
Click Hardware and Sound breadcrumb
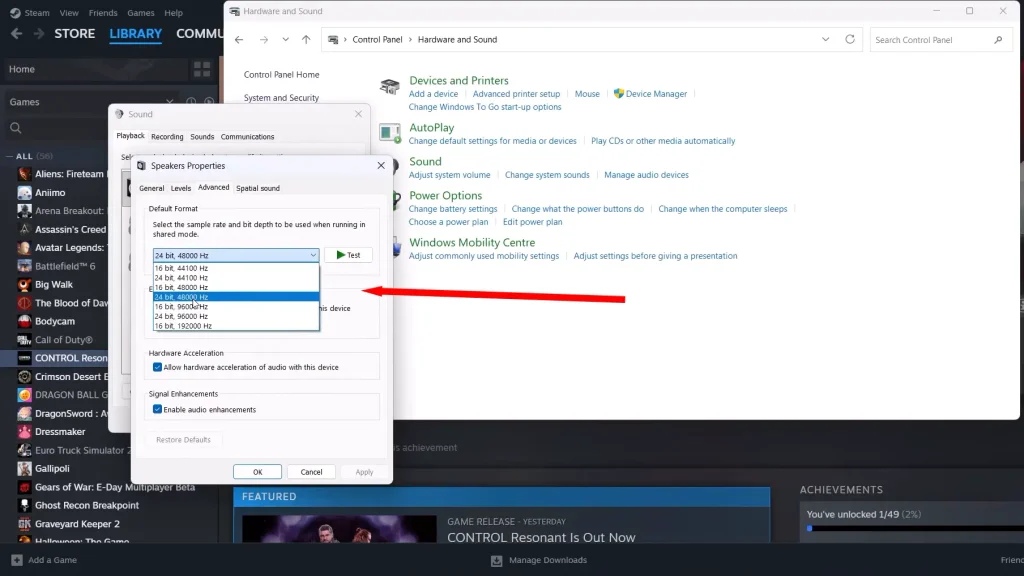tap(457, 40)
